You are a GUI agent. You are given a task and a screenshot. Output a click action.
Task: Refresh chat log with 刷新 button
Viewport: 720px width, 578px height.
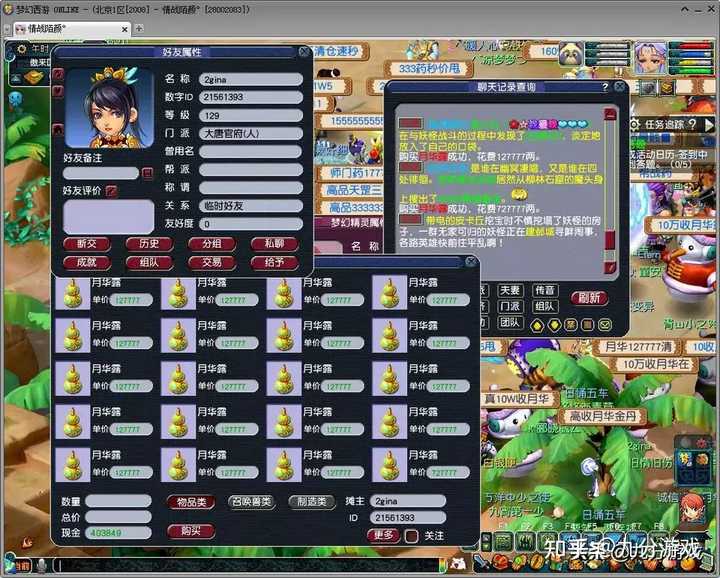click(x=589, y=298)
